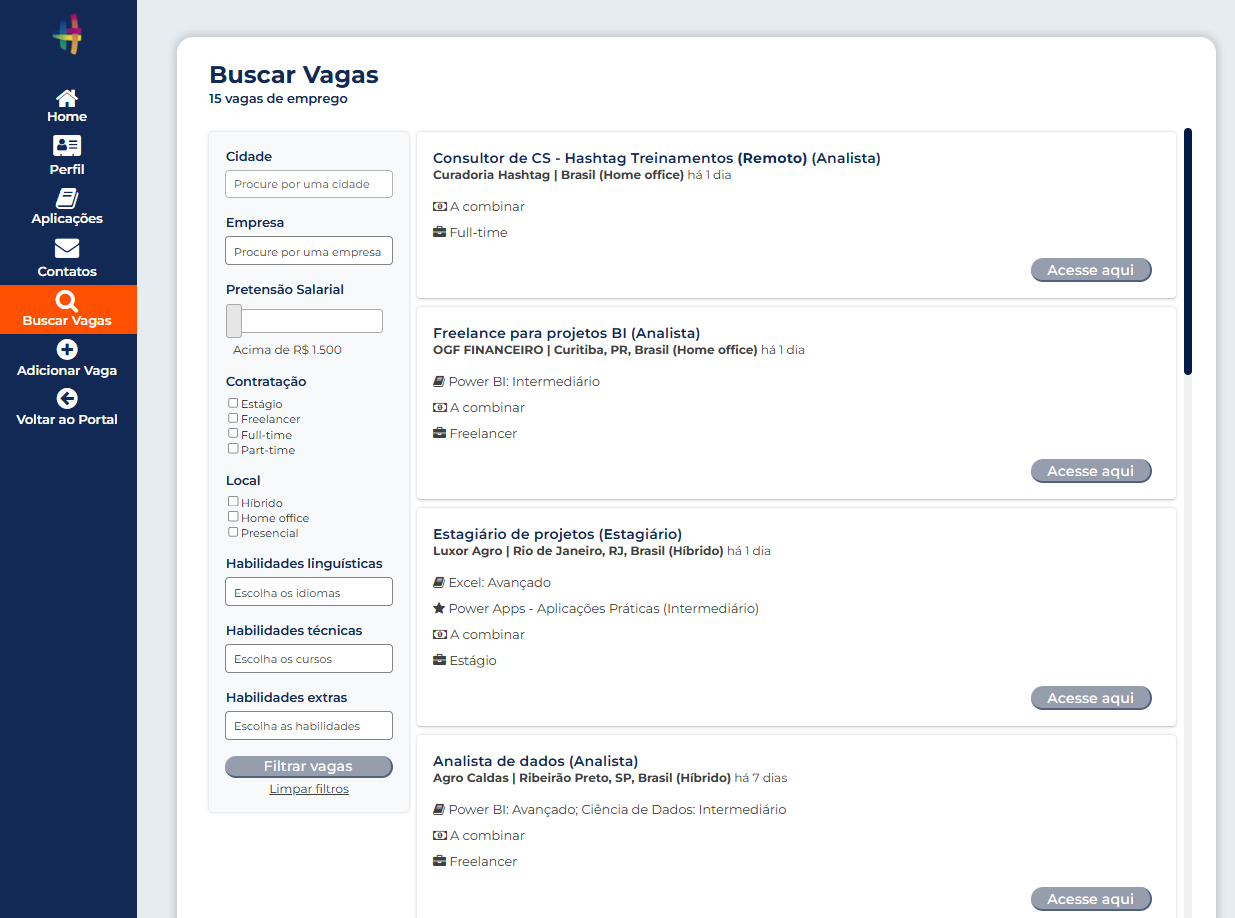The image size is (1235, 918).
Task: Click the Voltar ao Portal arrow icon
Action: [x=67, y=398]
